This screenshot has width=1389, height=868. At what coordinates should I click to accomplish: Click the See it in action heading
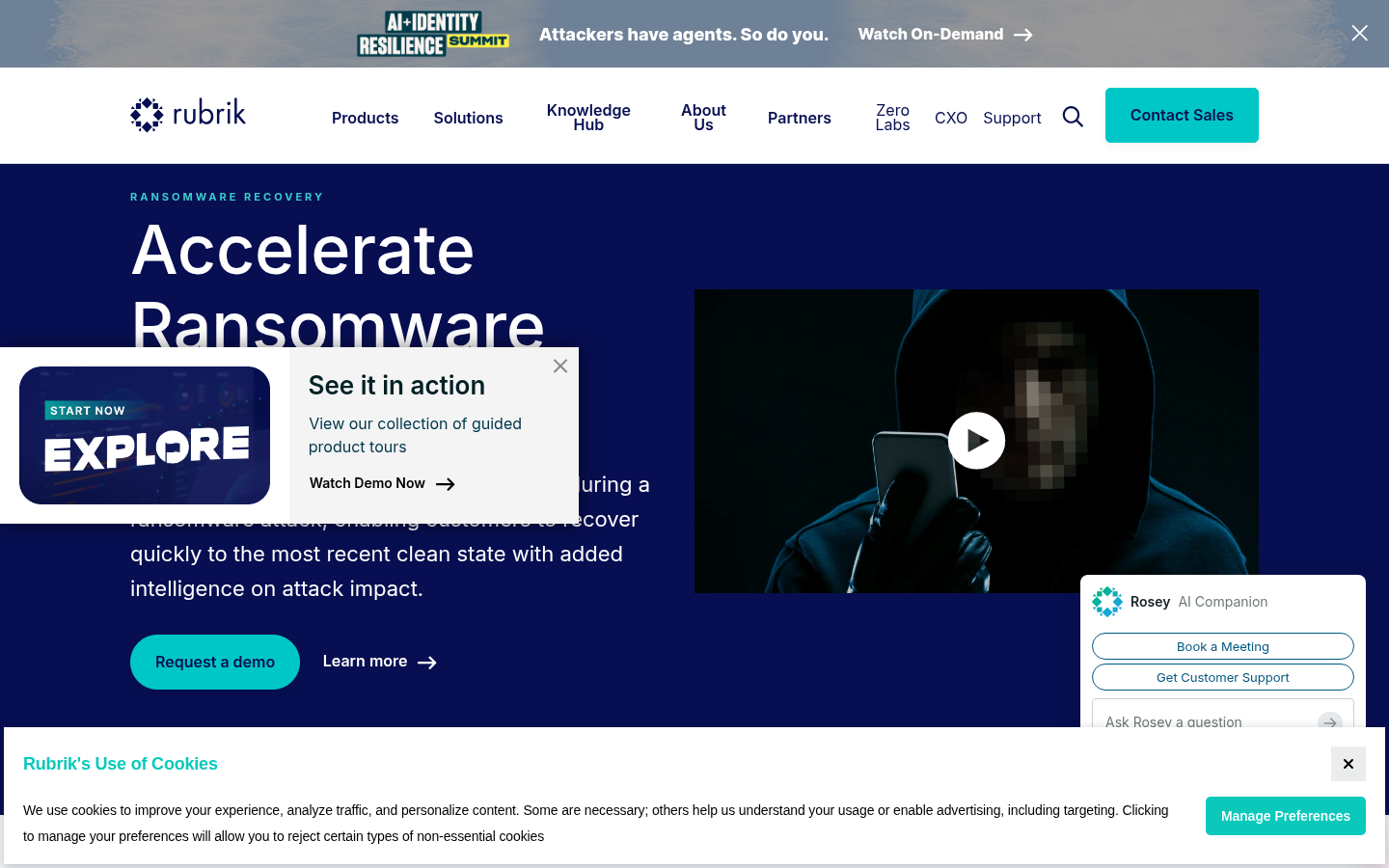pyautogui.click(x=396, y=386)
